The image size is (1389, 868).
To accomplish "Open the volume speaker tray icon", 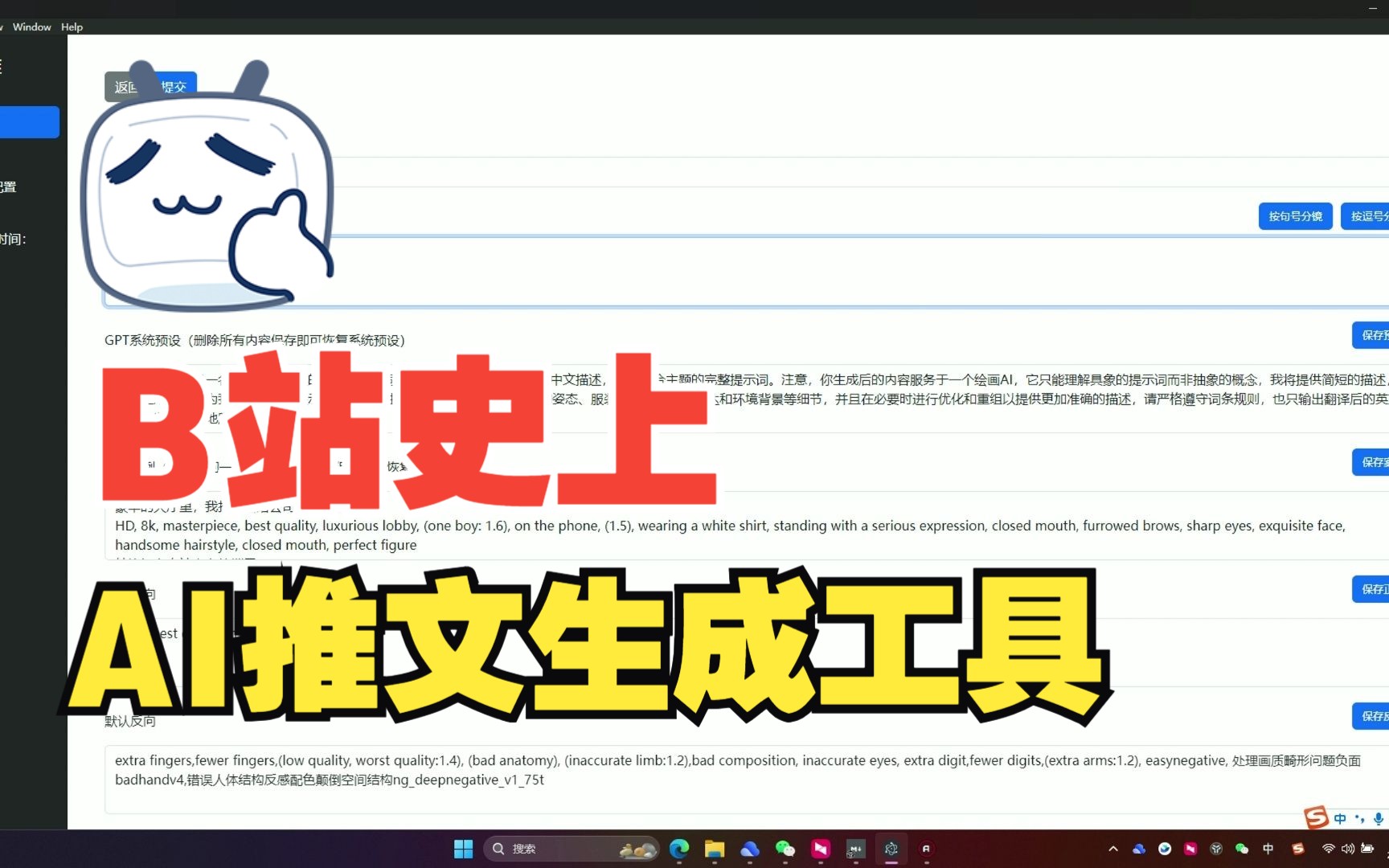I will [x=1348, y=849].
